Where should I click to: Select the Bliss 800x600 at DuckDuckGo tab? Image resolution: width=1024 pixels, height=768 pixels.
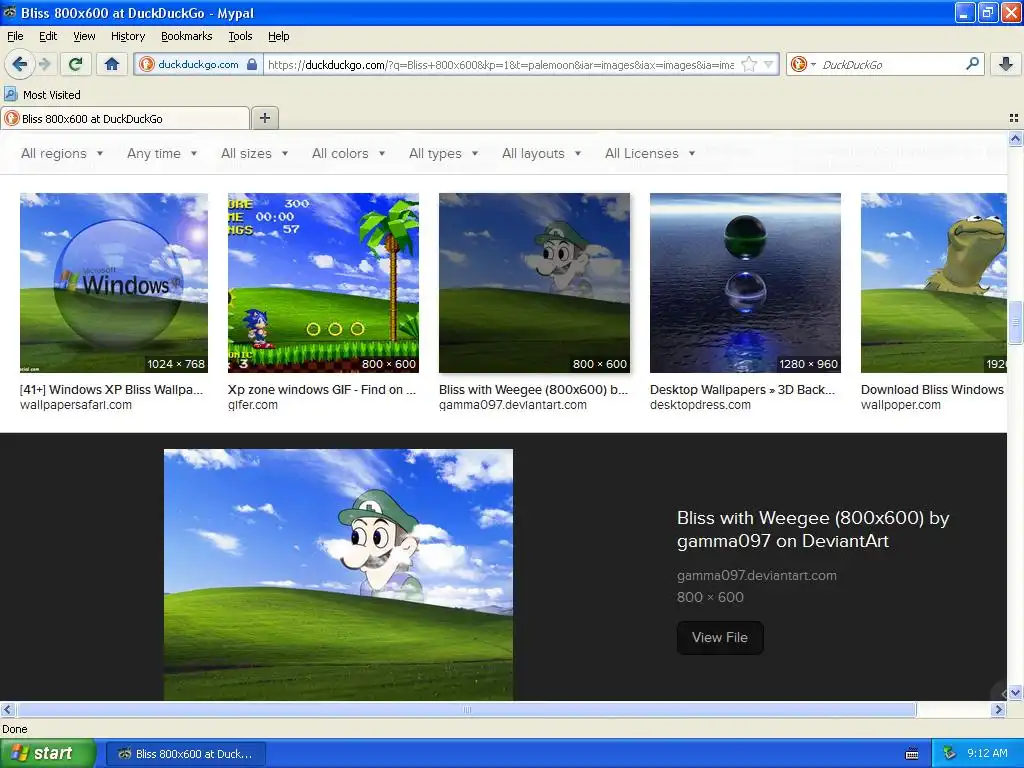(x=125, y=118)
